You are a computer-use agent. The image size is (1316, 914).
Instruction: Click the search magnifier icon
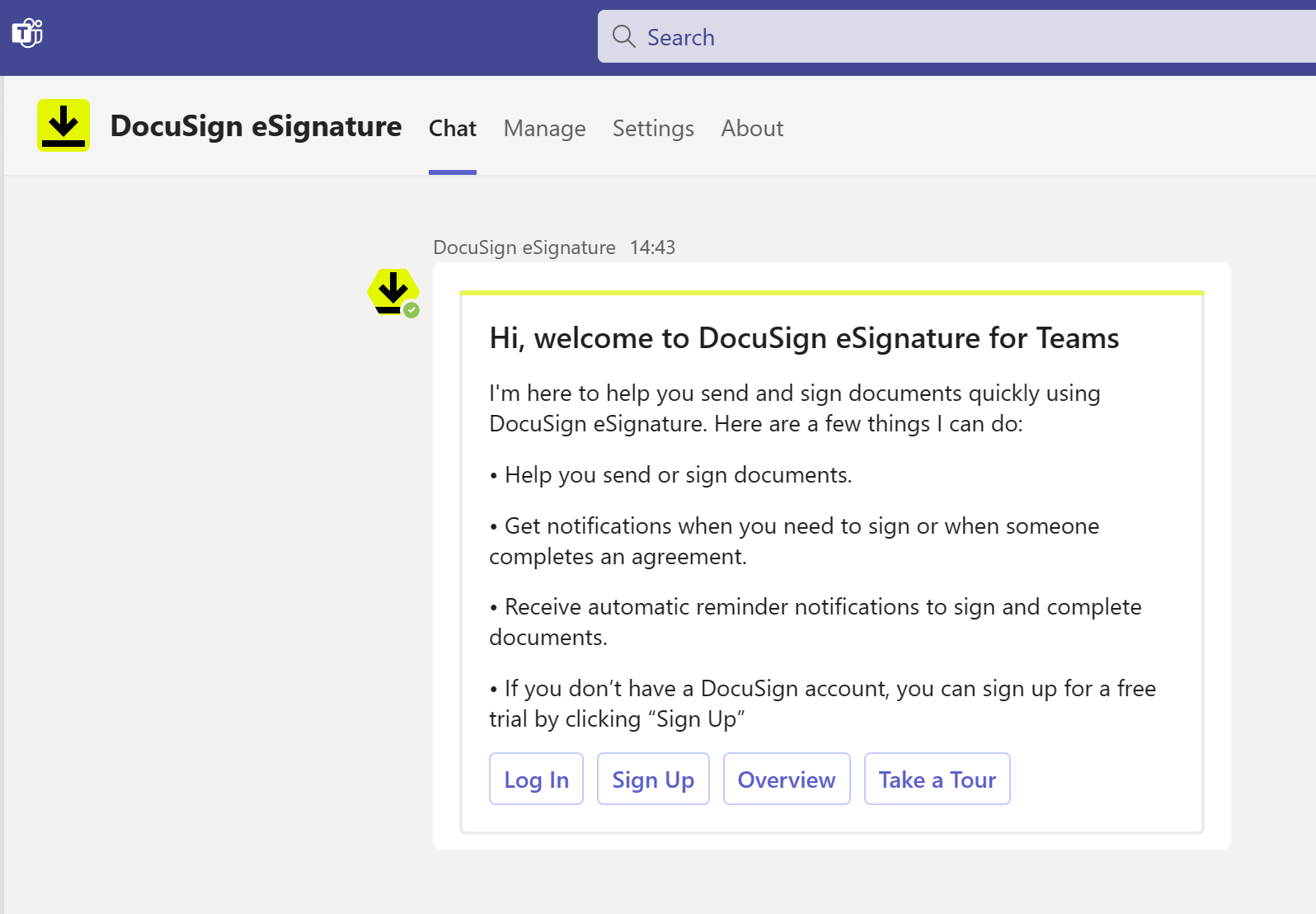click(x=623, y=36)
